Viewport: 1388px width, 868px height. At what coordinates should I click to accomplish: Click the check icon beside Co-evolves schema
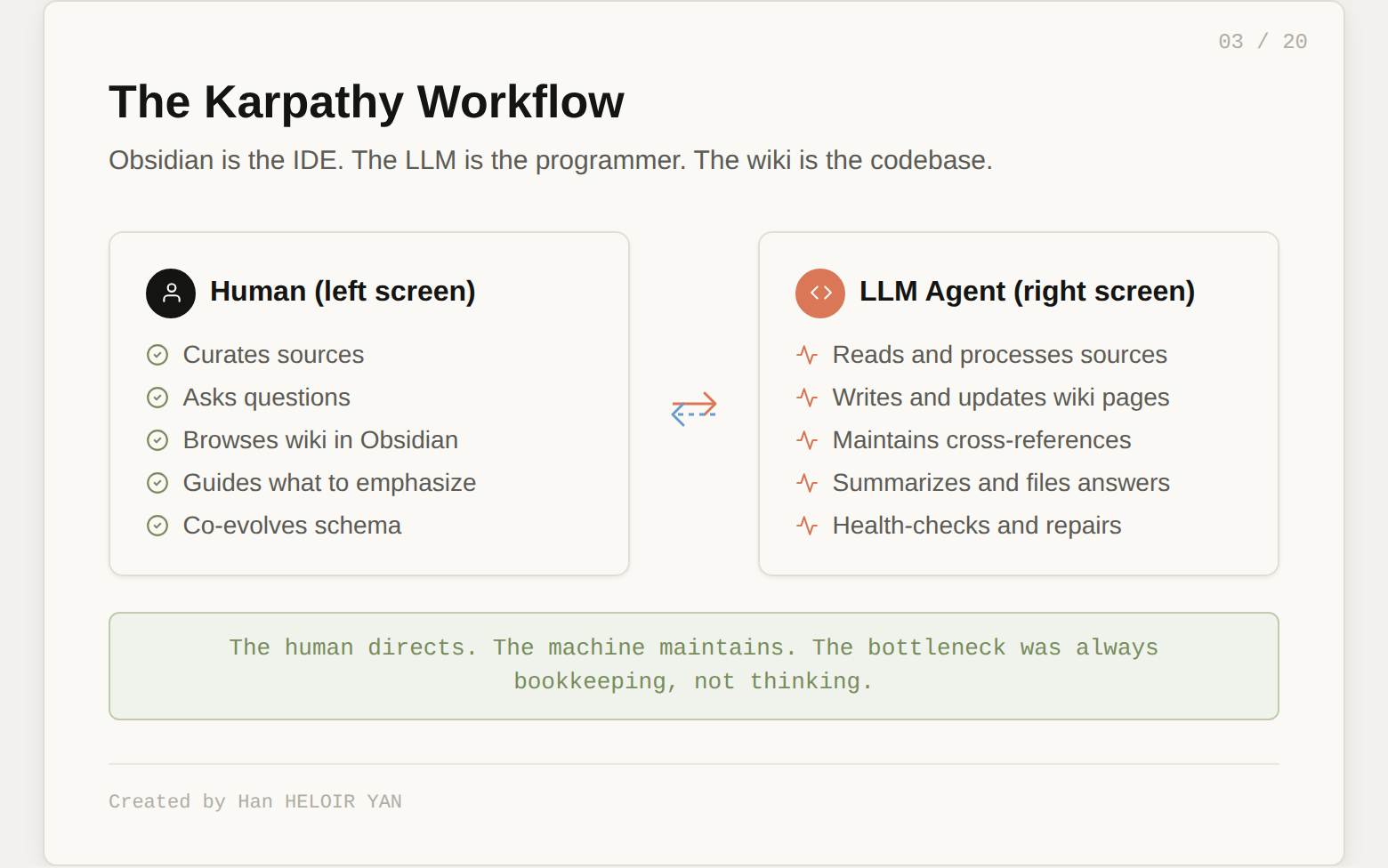pos(157,526)
